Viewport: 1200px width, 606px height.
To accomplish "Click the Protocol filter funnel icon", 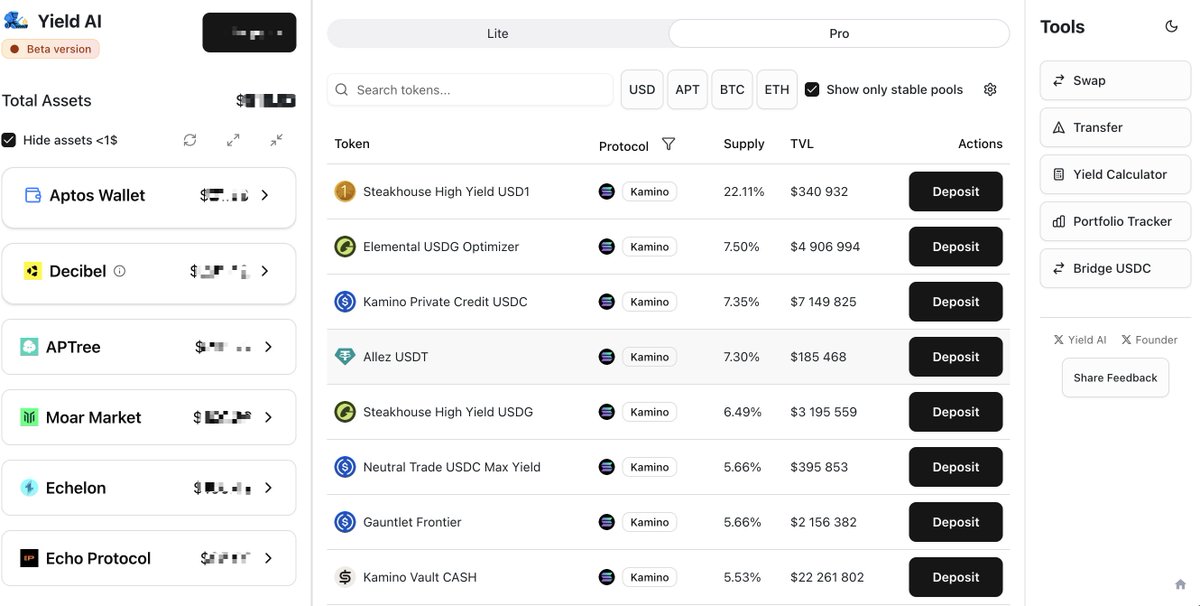I will pyautogui.click(x=668, y=144).
